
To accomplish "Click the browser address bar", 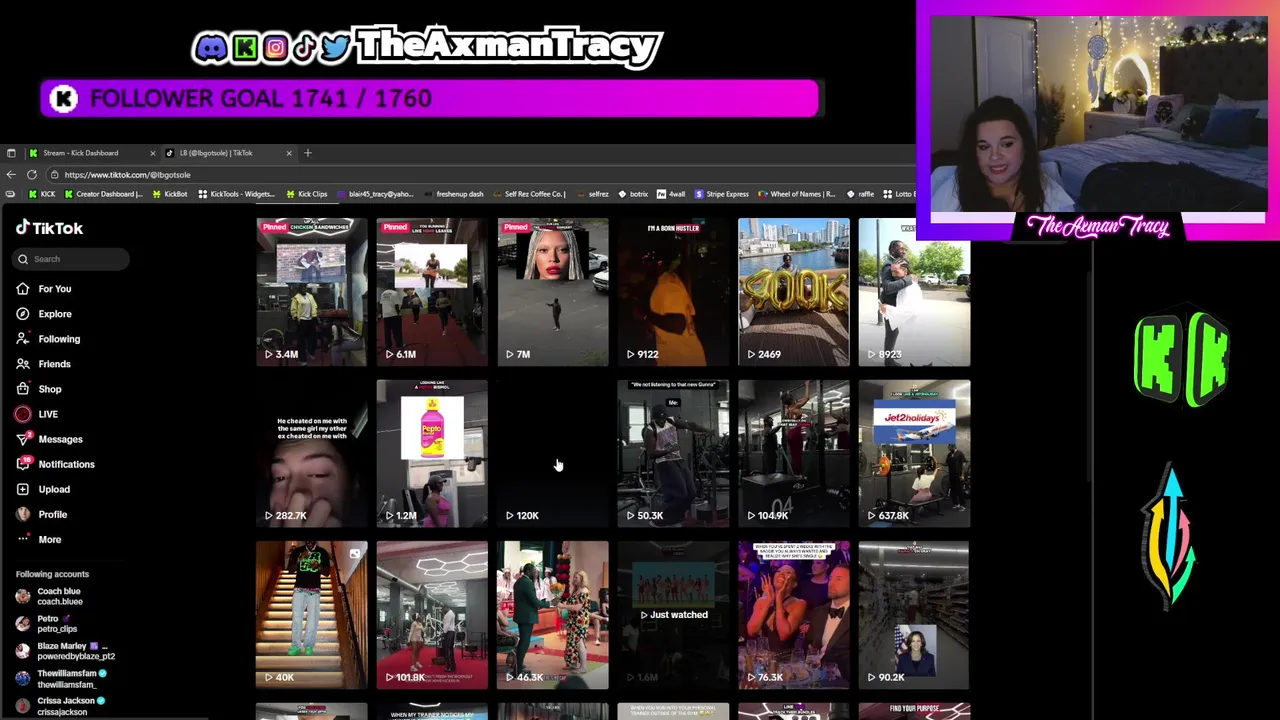I will (x=480, y=174).
